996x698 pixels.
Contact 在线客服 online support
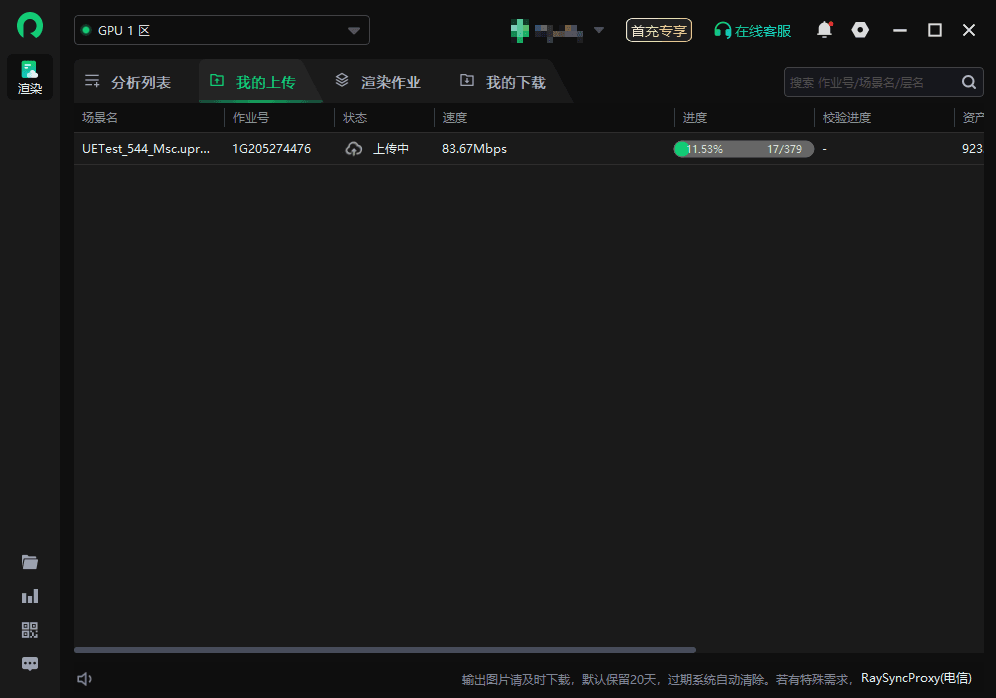(x=752, y=30)
